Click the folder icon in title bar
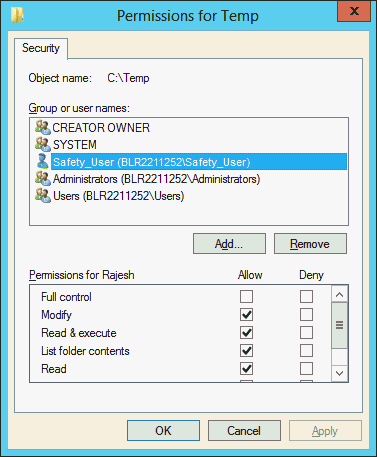 click(x=17, y=15)
